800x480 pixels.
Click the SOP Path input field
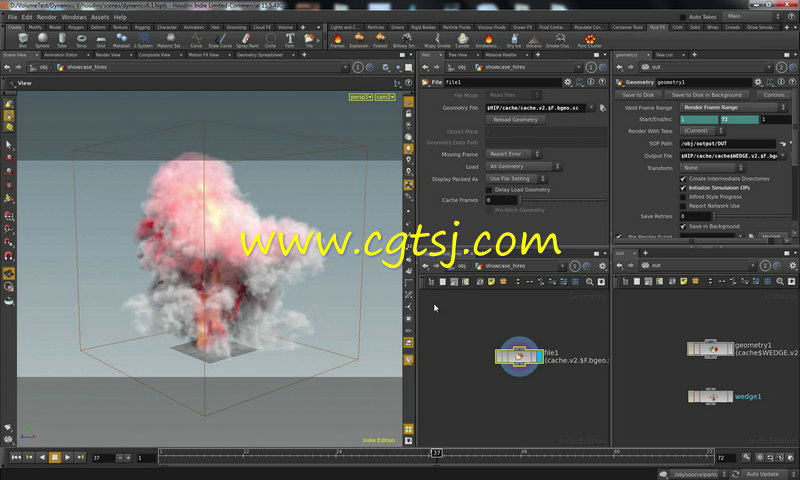[x=728, y=144]
